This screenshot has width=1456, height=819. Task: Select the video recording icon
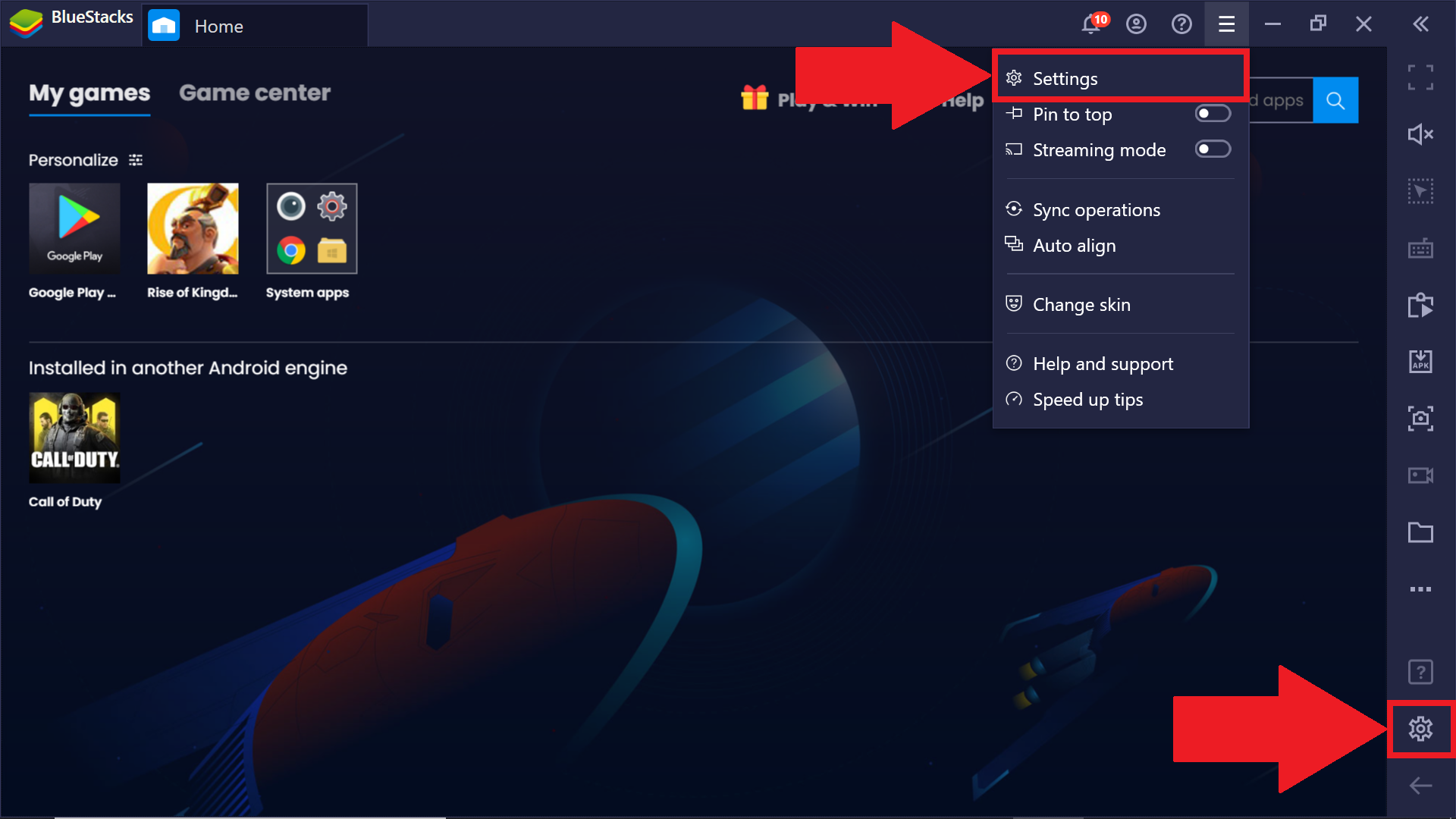tap(1422, 475)
